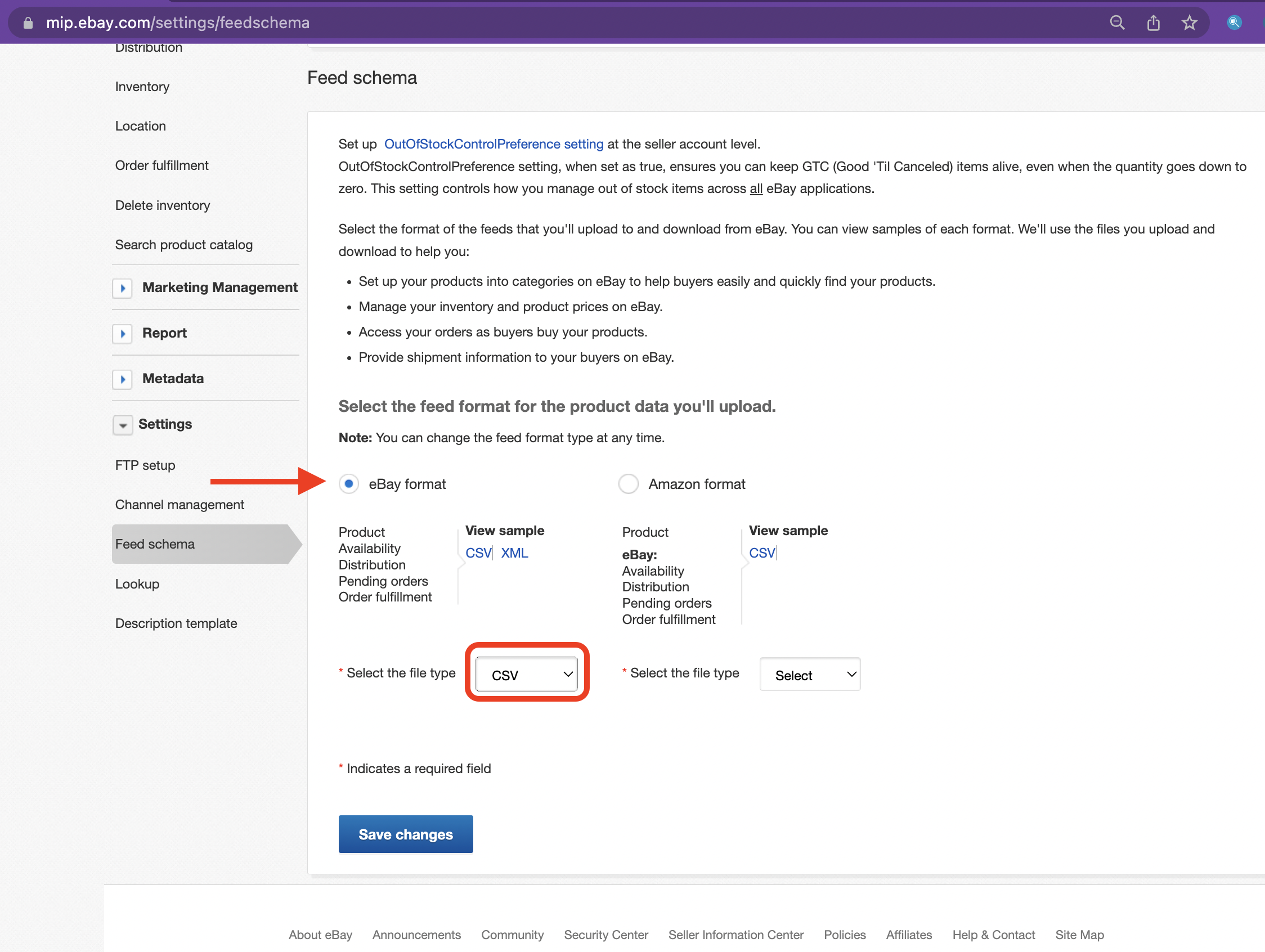The width and height of the screenshot is (1265, 952).
Task: Click the Metadata section label
Action: tap(173, 379)
